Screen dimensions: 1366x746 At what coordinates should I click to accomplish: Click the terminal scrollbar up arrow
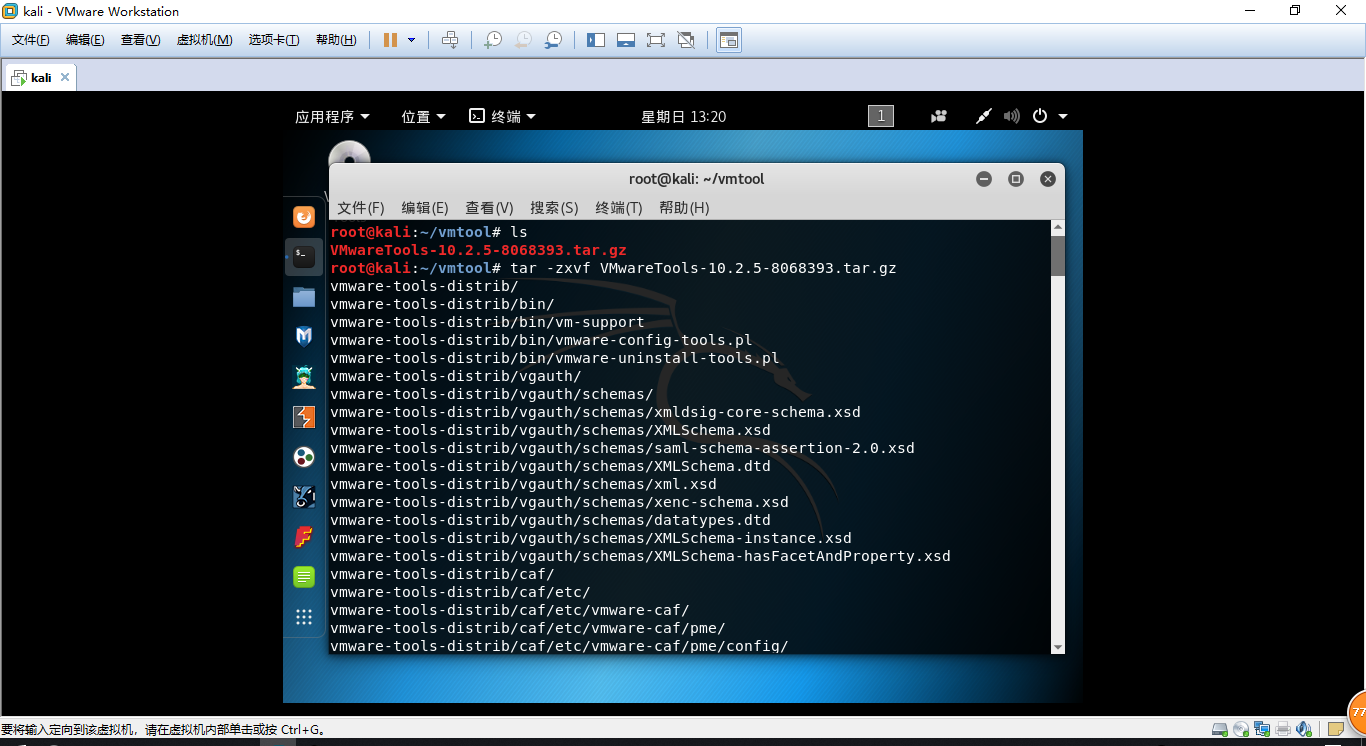1058,228
